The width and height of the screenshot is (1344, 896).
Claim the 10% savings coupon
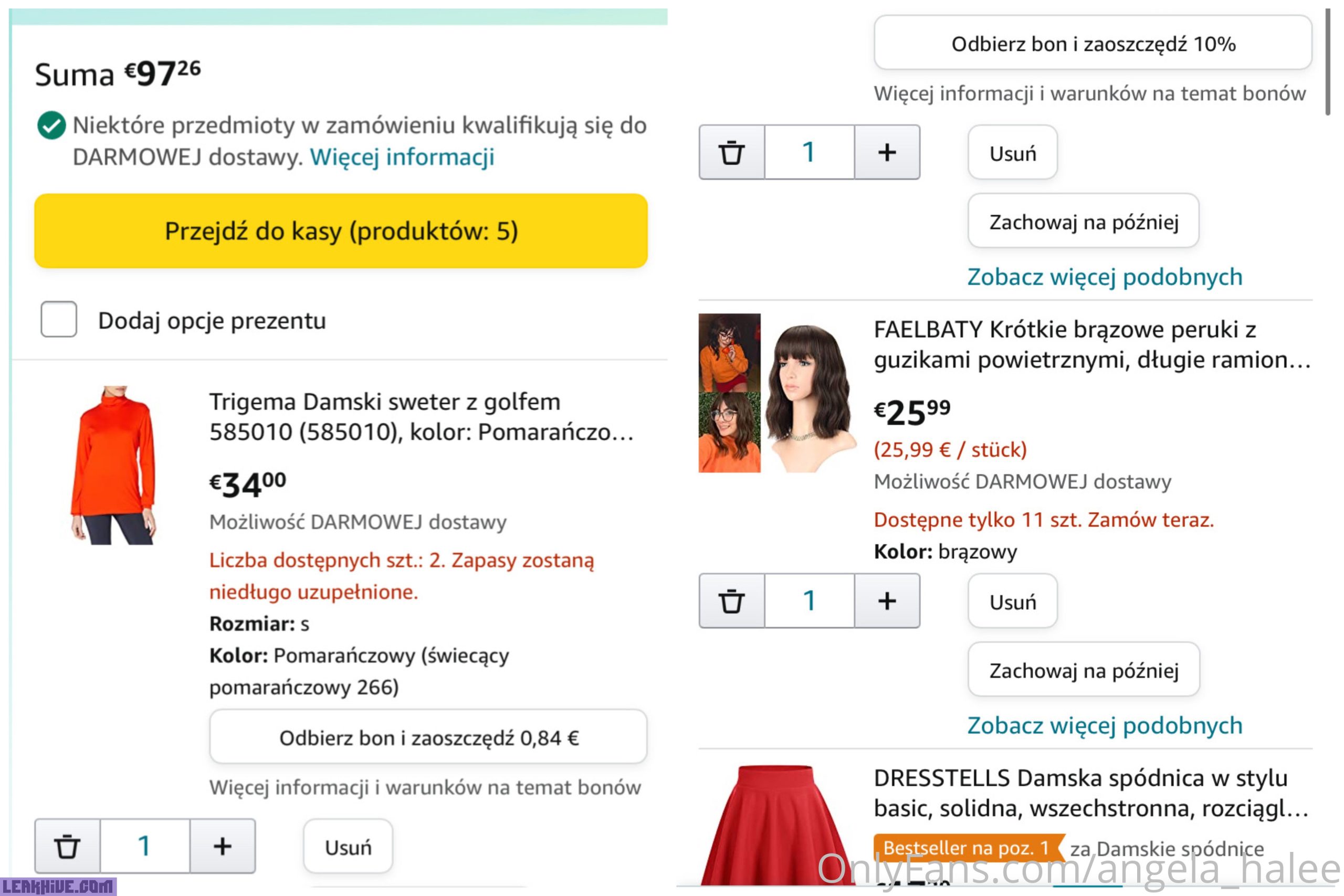click(1092, 44)
